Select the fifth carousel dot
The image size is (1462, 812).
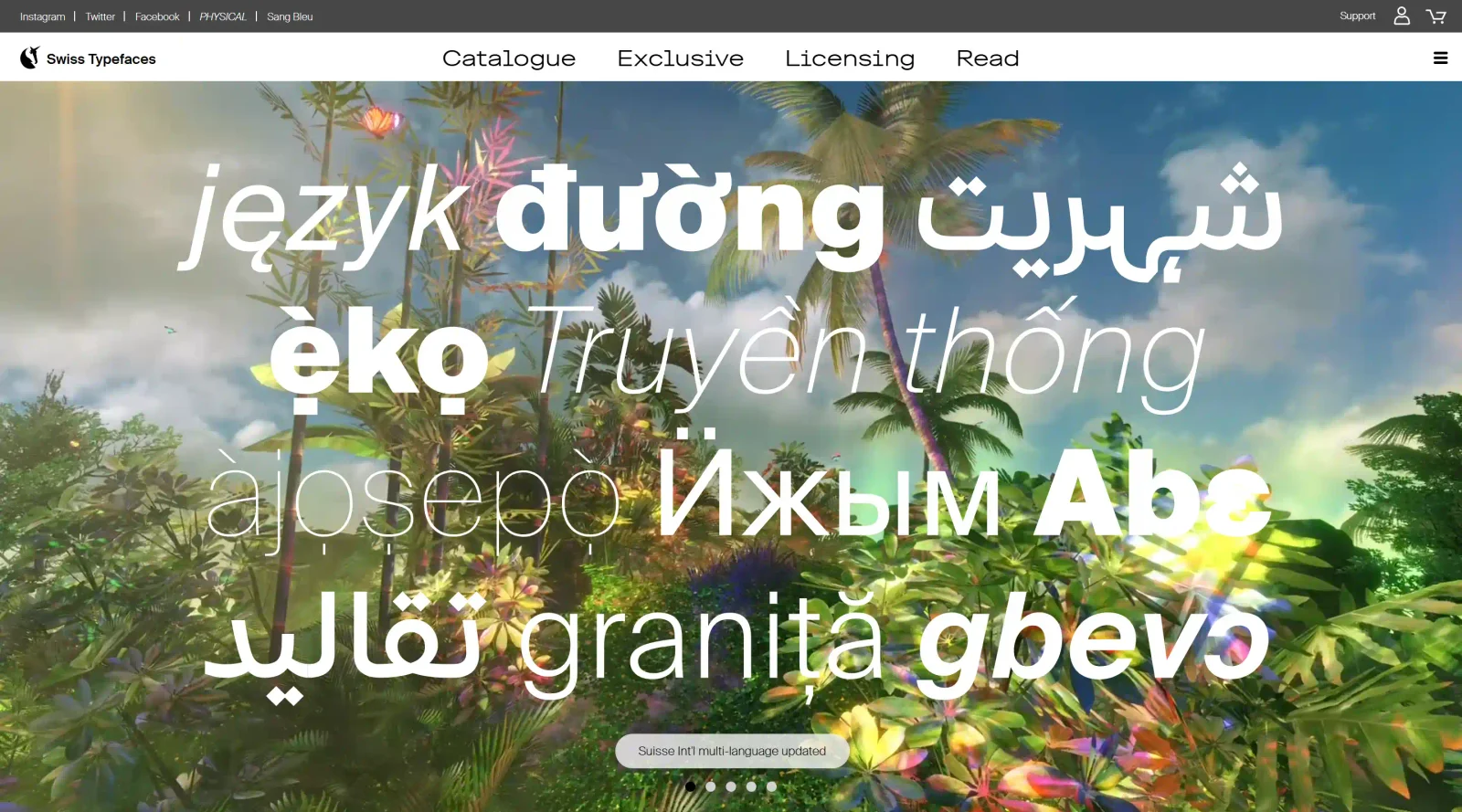[x=772, y=786]
